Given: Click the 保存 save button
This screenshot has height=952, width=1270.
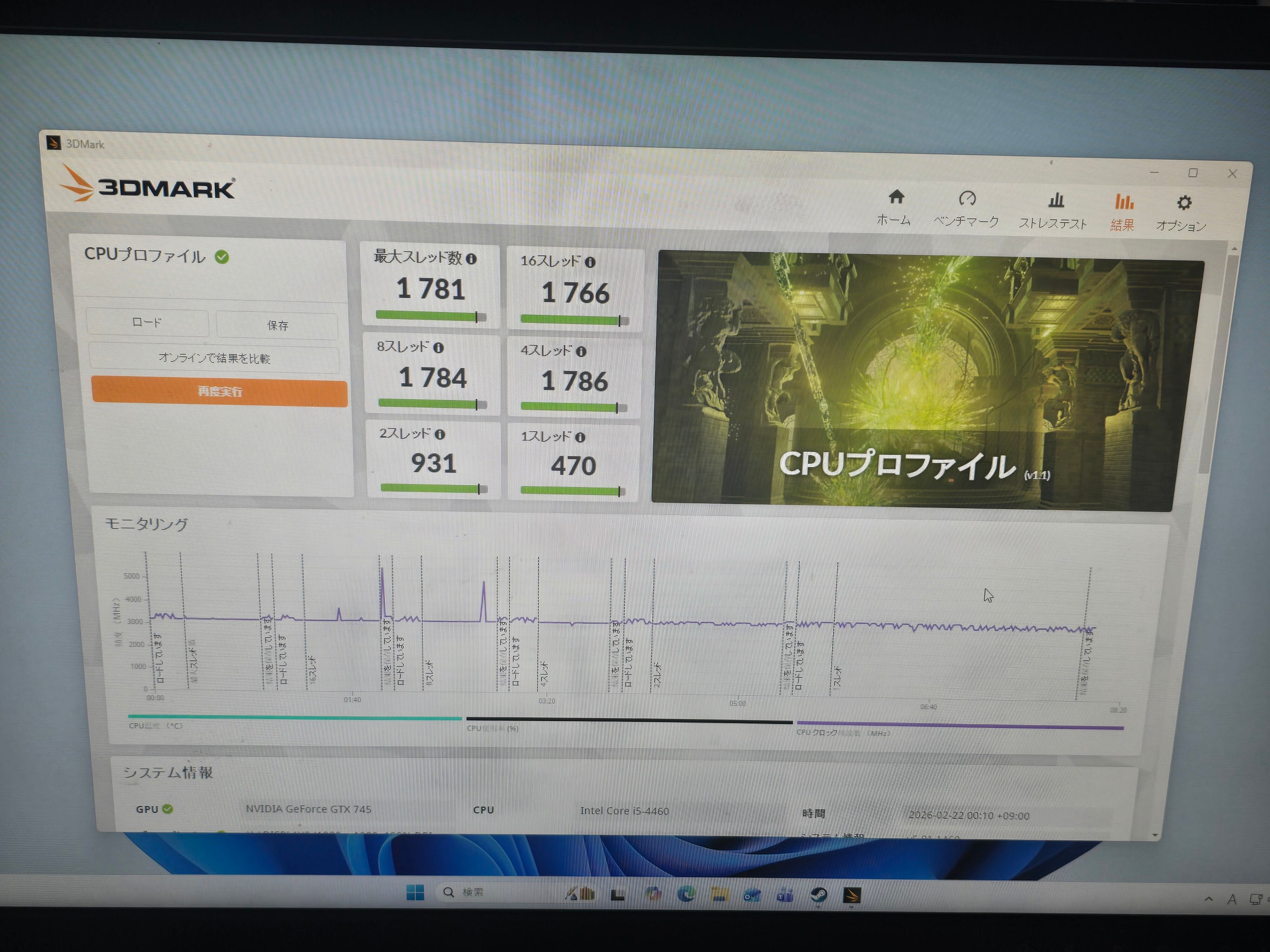Looking at the screenshot, I should point(277,325).
